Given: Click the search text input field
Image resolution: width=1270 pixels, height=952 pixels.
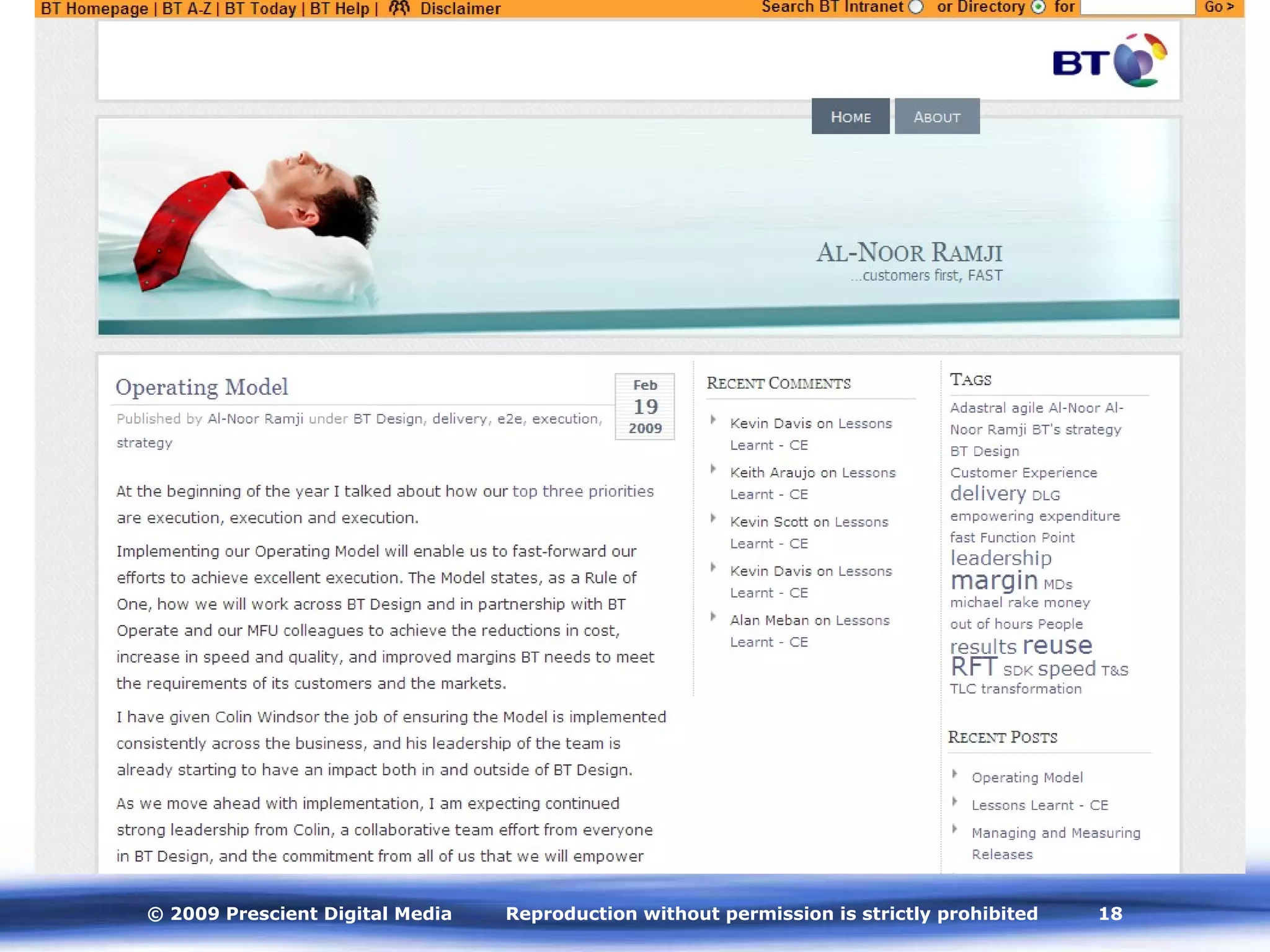Looking at the screenshot, I should [x=1137, y=7].
